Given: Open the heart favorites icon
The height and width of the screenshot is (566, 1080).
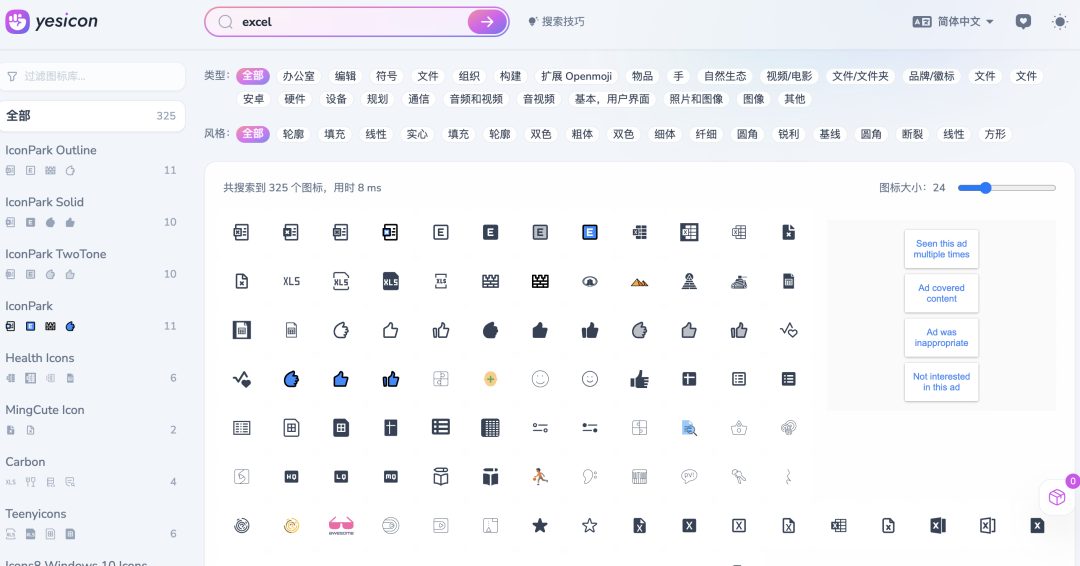Looking at the screenshot, I should point(1024,22).
